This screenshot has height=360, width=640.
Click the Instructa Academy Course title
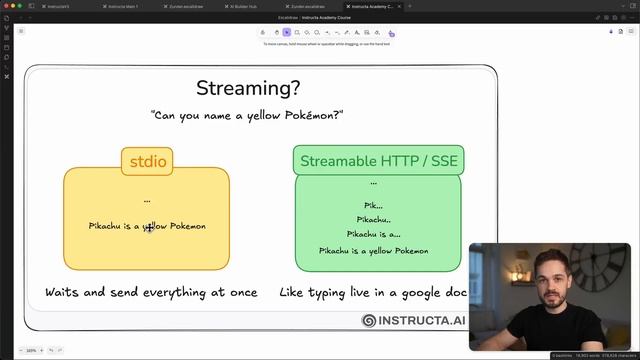[x=326, y=18]
